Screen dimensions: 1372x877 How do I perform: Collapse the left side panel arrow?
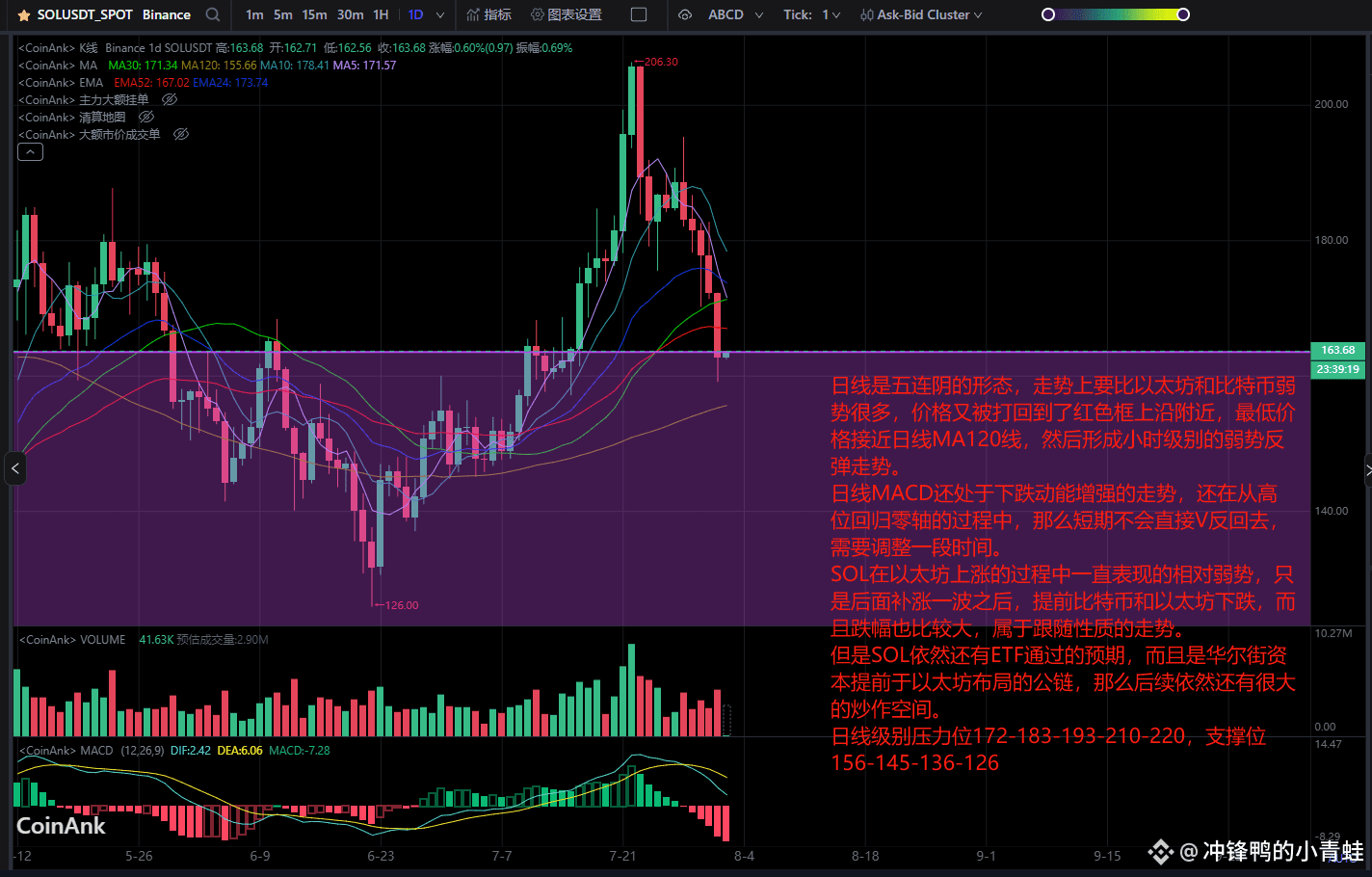14,469
